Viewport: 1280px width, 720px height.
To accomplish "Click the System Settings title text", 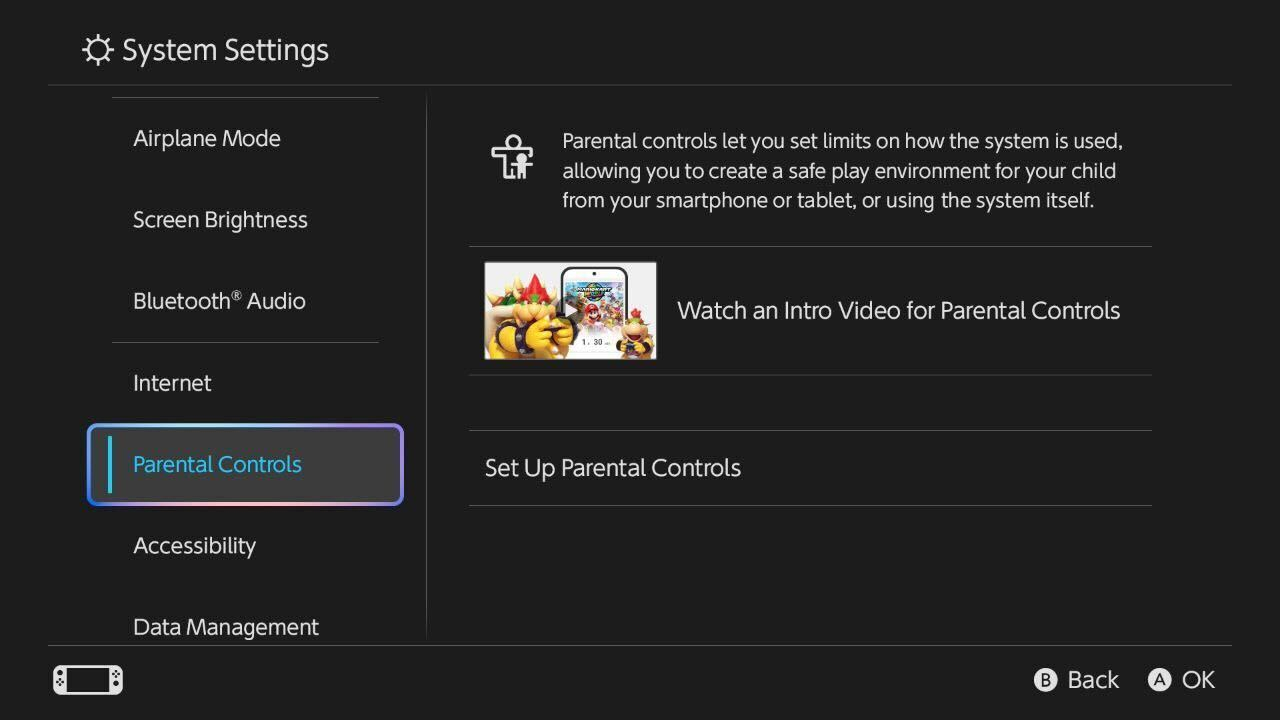I will pos(225,49).
